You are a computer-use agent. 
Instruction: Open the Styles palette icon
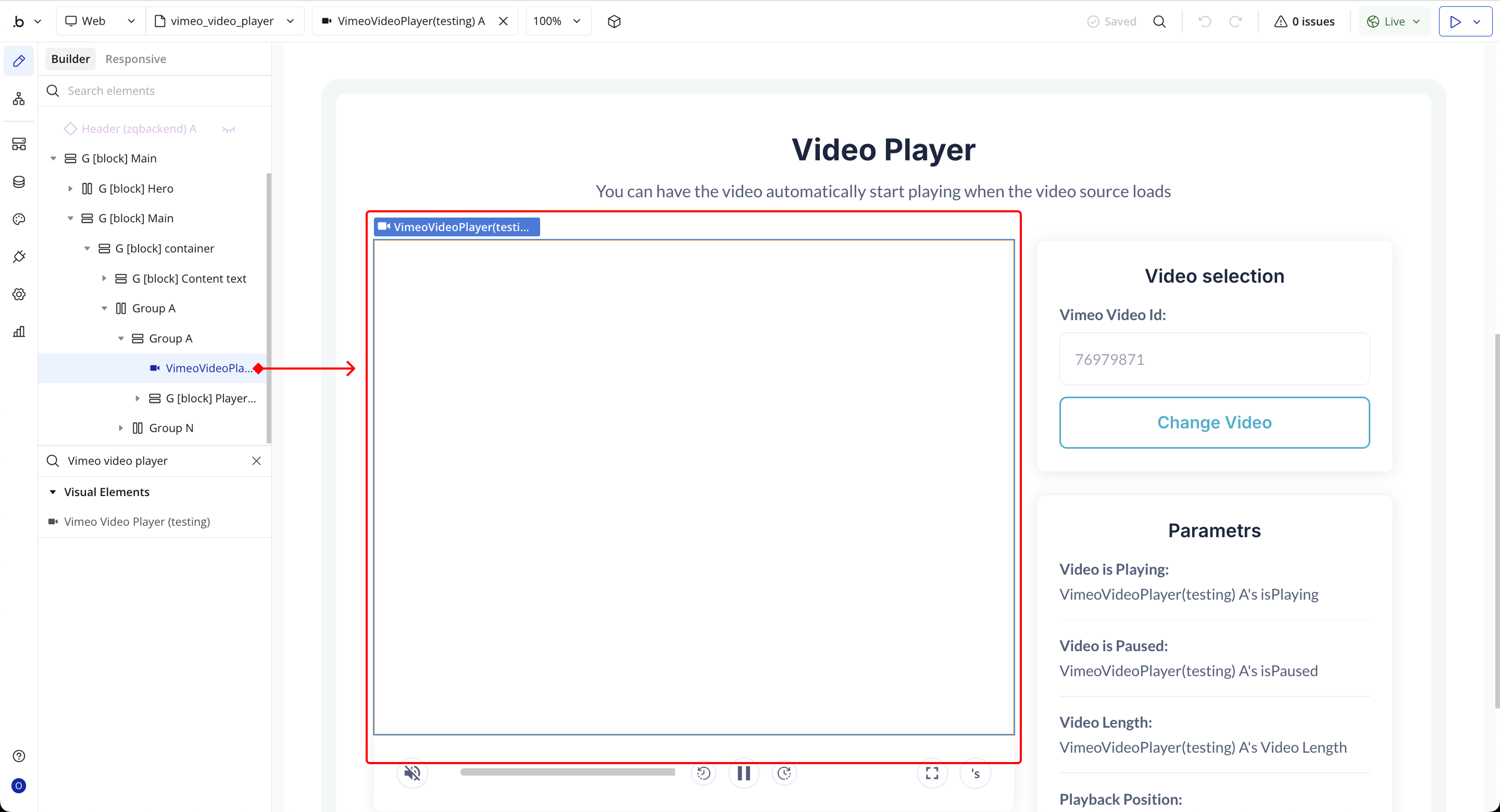[x=19, y=219]
